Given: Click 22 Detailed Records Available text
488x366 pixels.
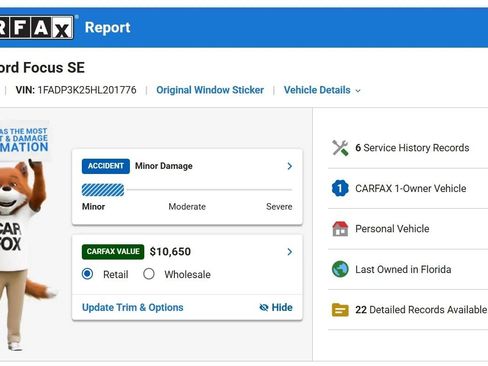Looking at the screenshot, I should click(x=421, y=310).
